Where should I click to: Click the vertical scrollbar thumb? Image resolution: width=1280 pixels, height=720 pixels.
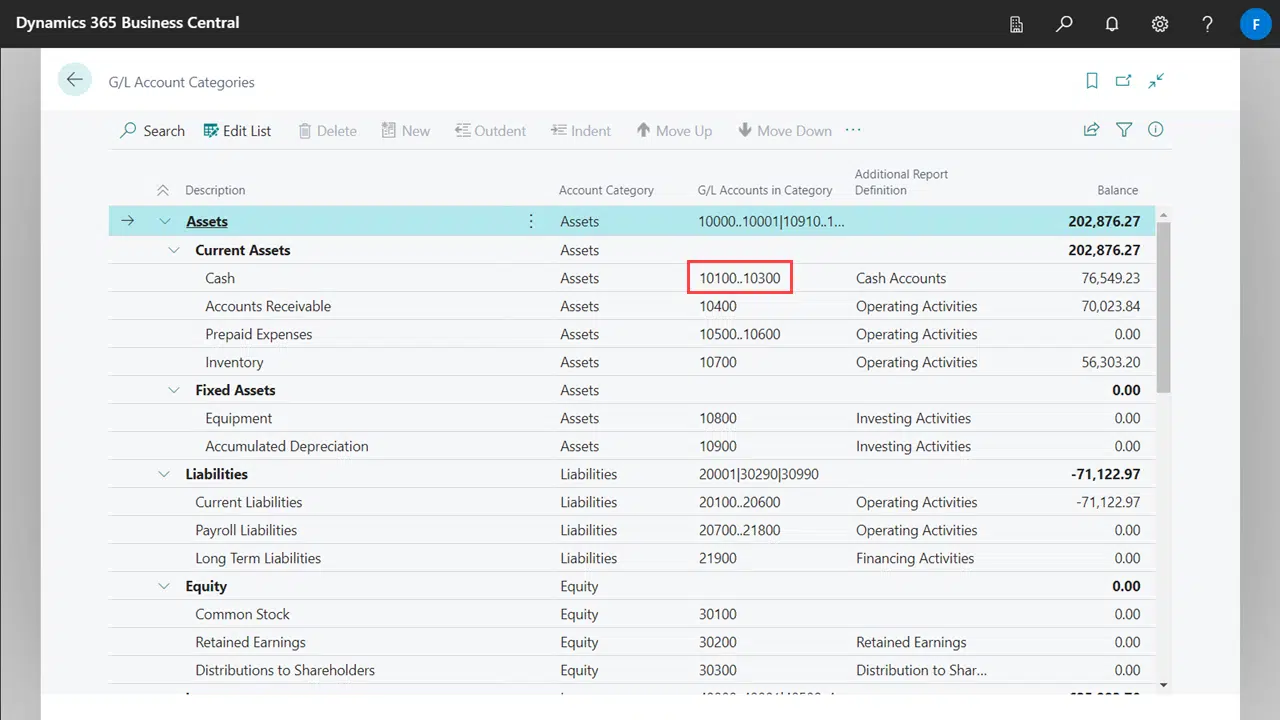pos(1163,305)
